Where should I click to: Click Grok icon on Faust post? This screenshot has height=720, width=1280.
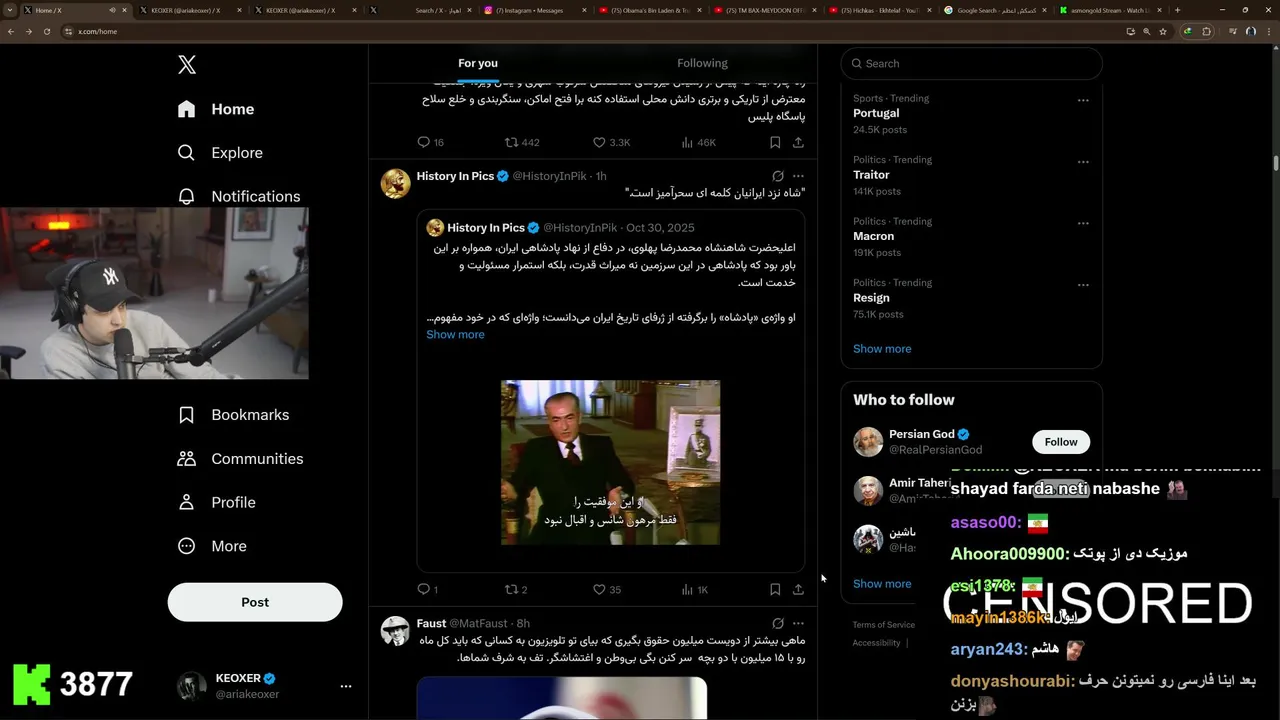click(778, 623)
